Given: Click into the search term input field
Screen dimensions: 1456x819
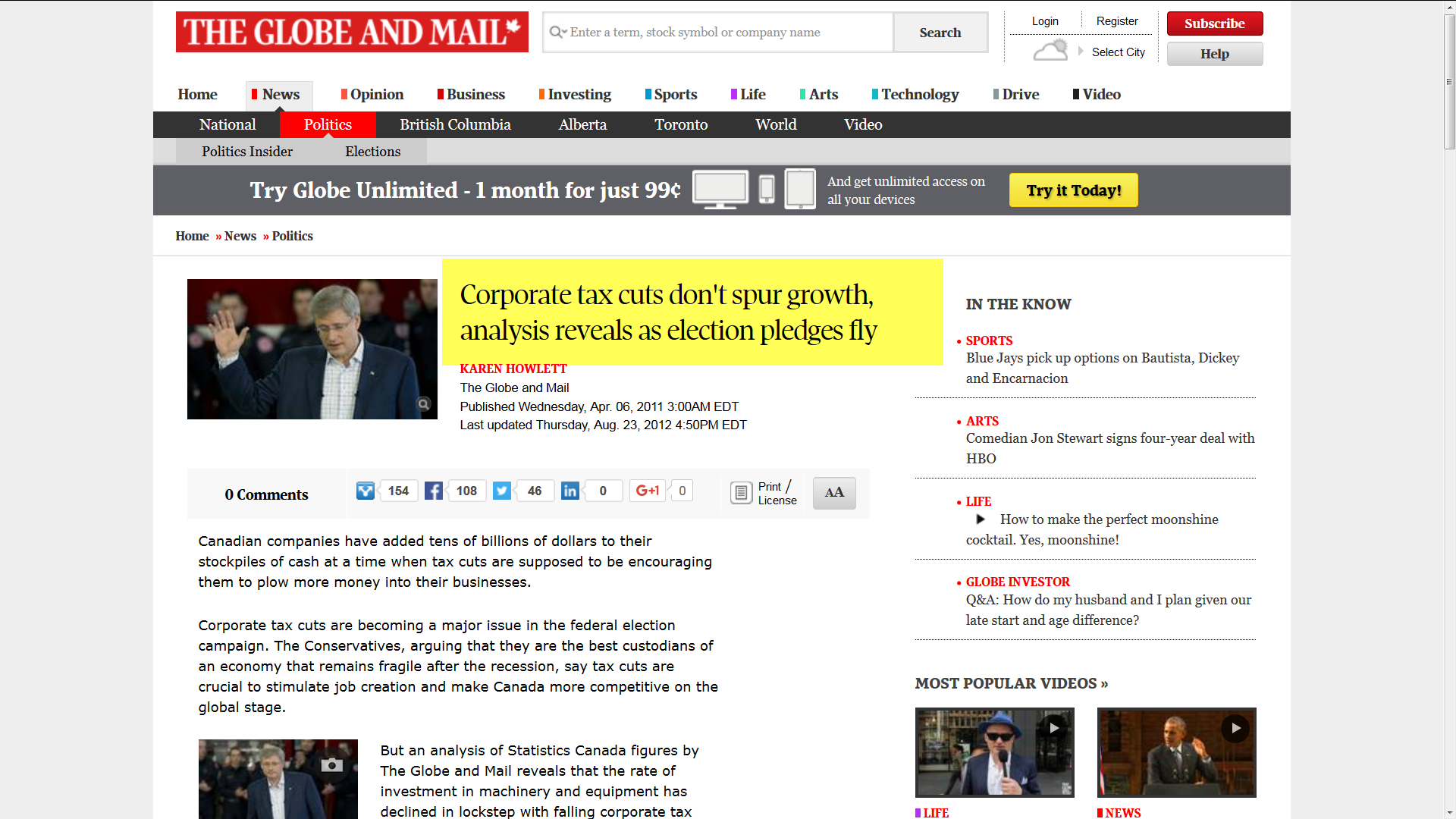Looking at the screenshot, I should click(728, 32).
